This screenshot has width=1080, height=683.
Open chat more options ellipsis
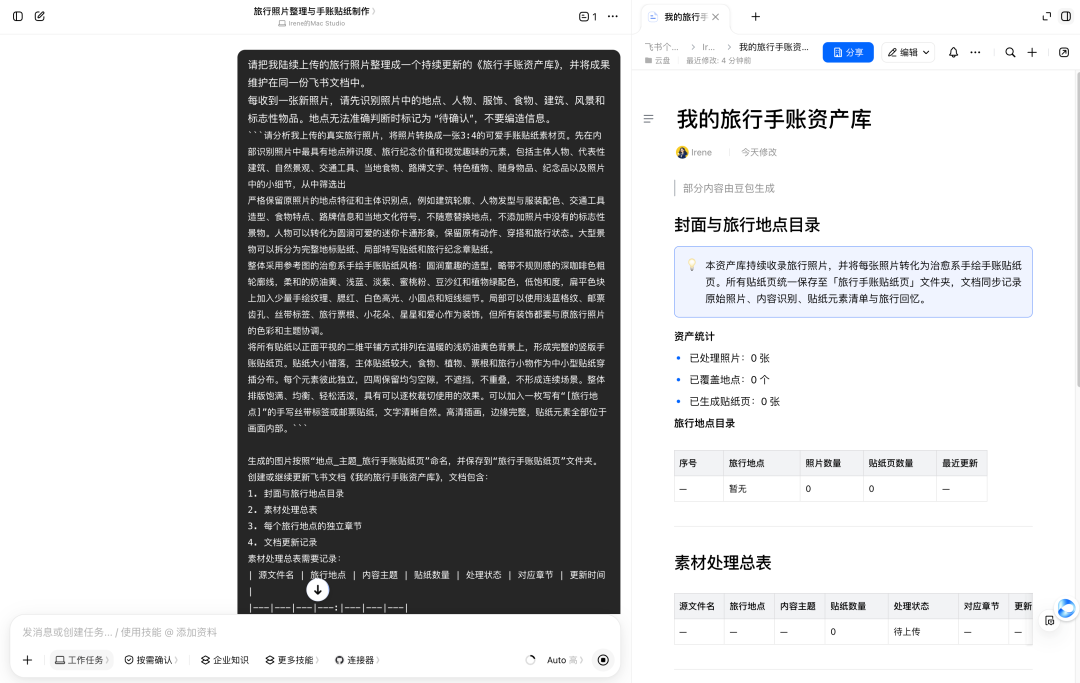[612, 16]
